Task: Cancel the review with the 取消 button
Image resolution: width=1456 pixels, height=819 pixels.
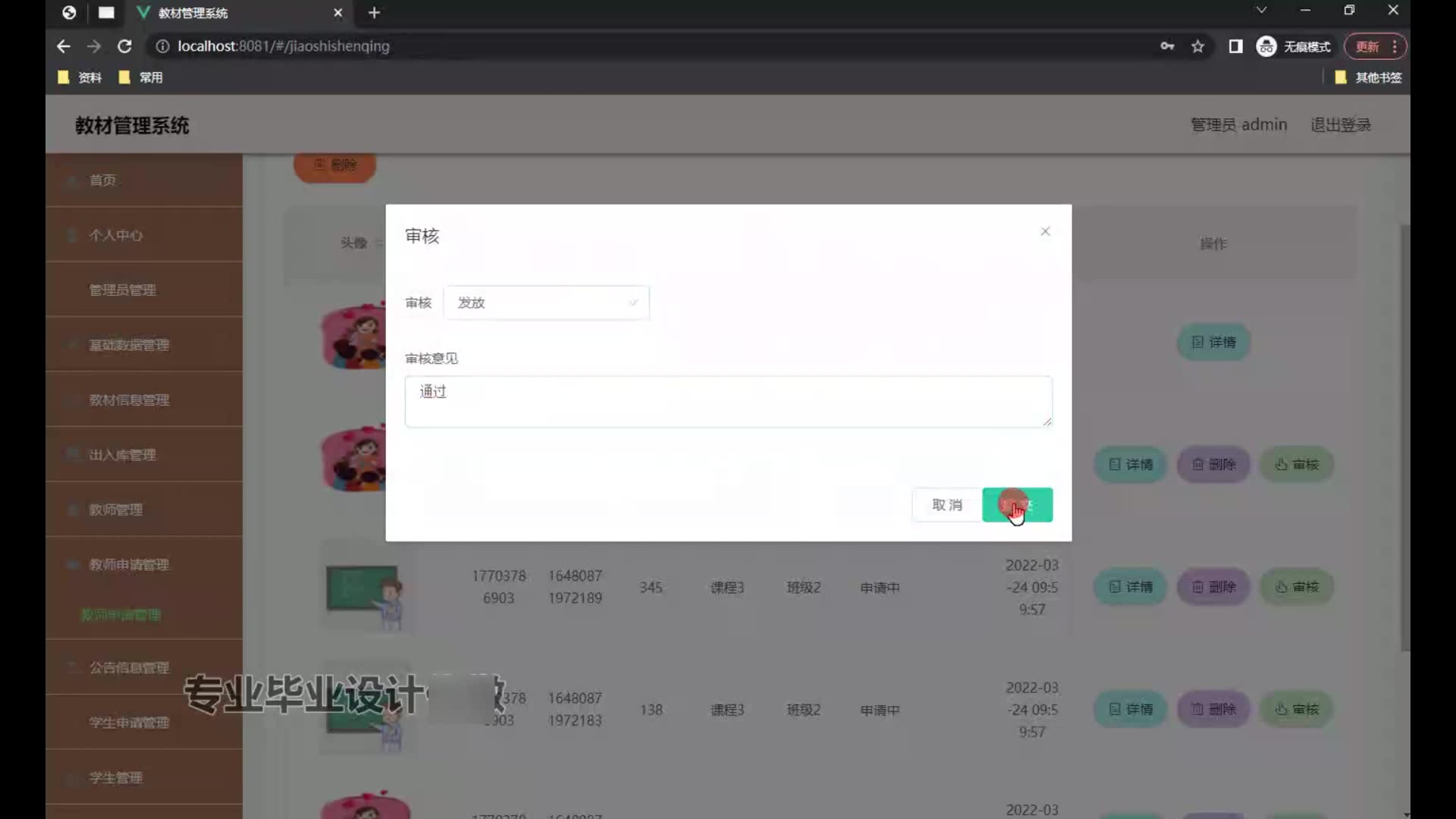Action: point(946,505)
